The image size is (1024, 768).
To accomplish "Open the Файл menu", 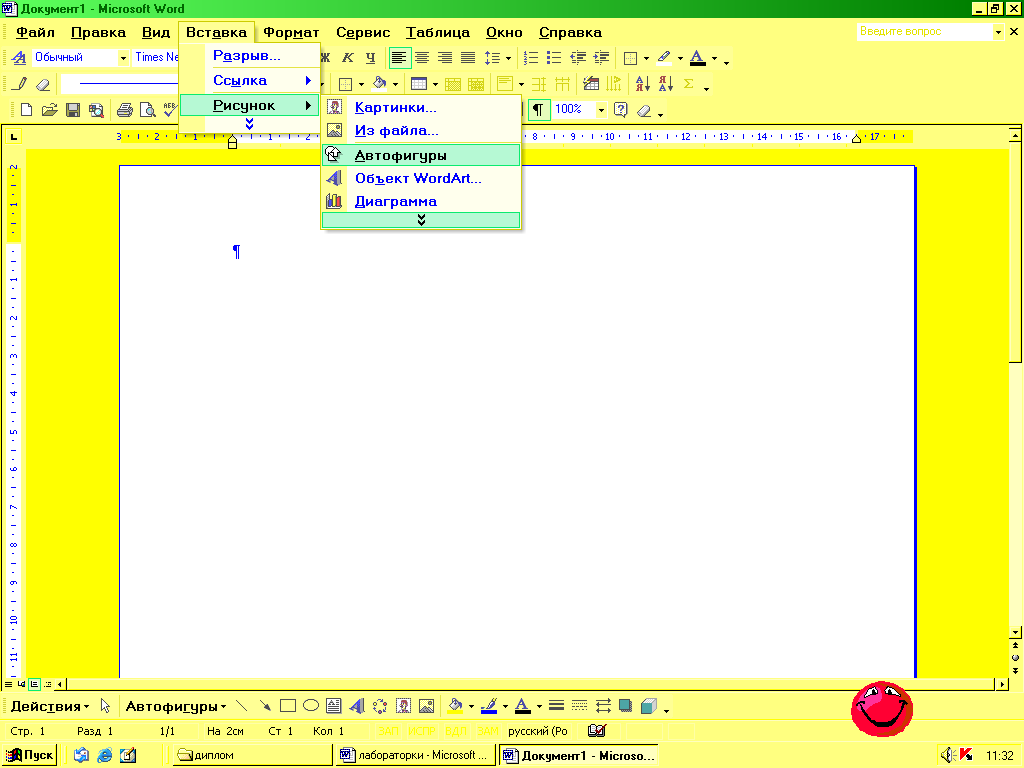I will tap(35, 33).
